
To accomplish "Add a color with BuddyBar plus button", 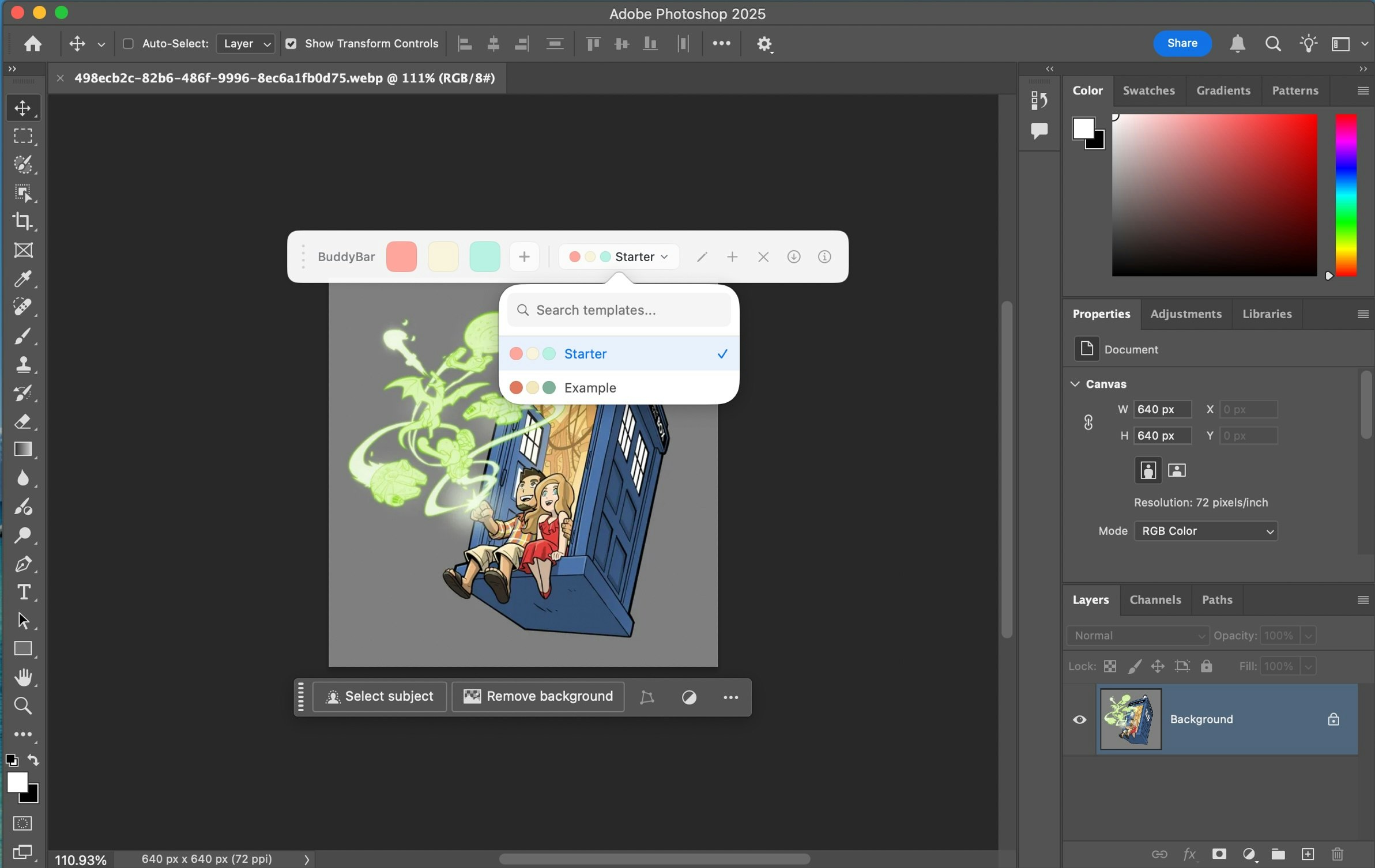I will 524,257.
